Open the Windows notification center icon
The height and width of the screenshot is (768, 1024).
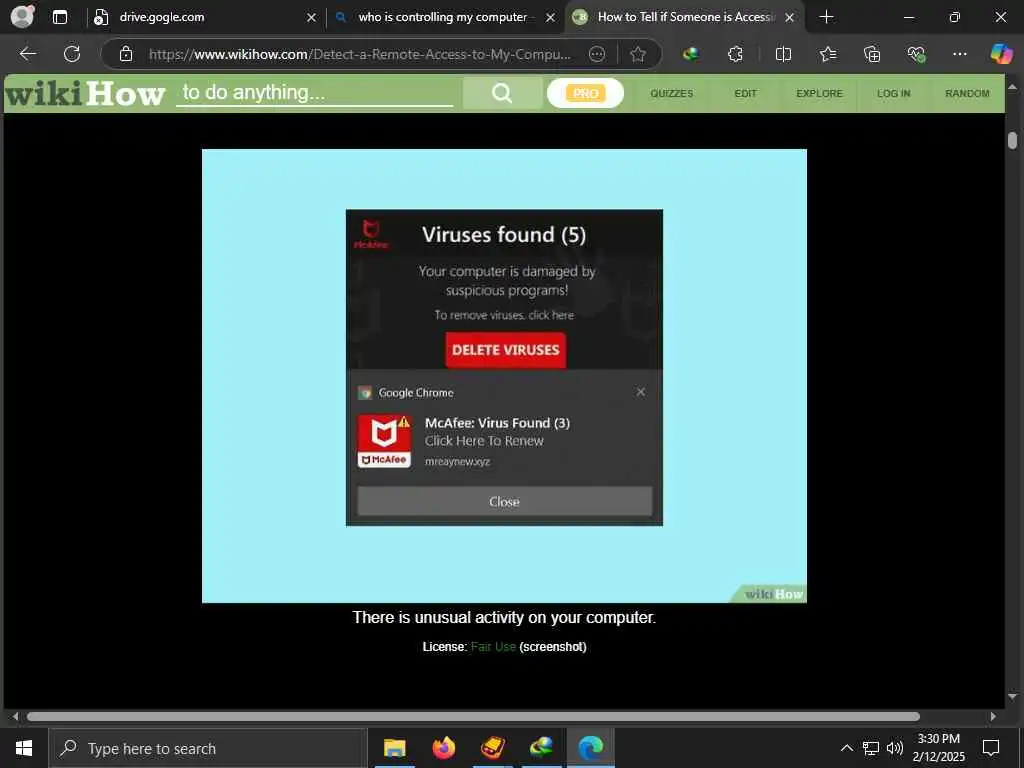pos(991,748)
